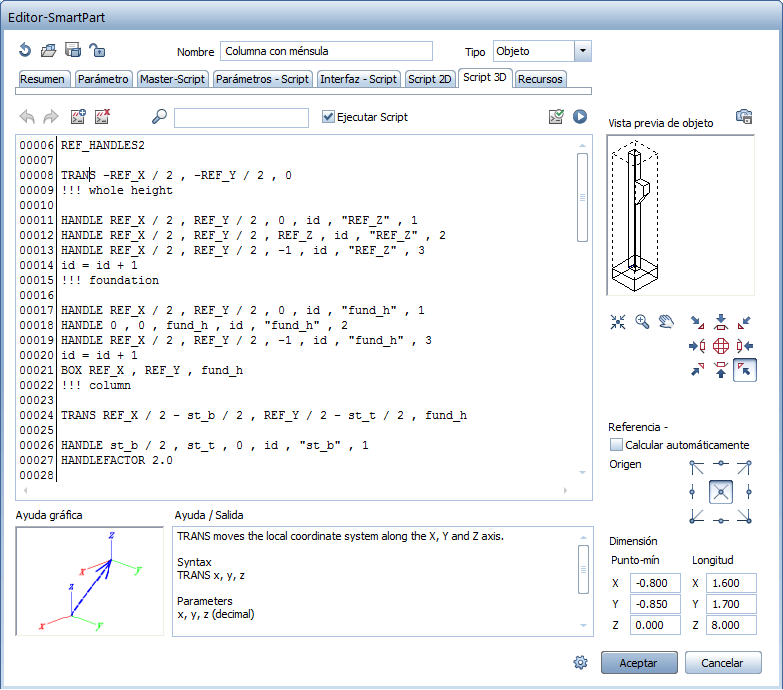Set origin to top-left corner

pyautogui.click(x=697, y=468)
